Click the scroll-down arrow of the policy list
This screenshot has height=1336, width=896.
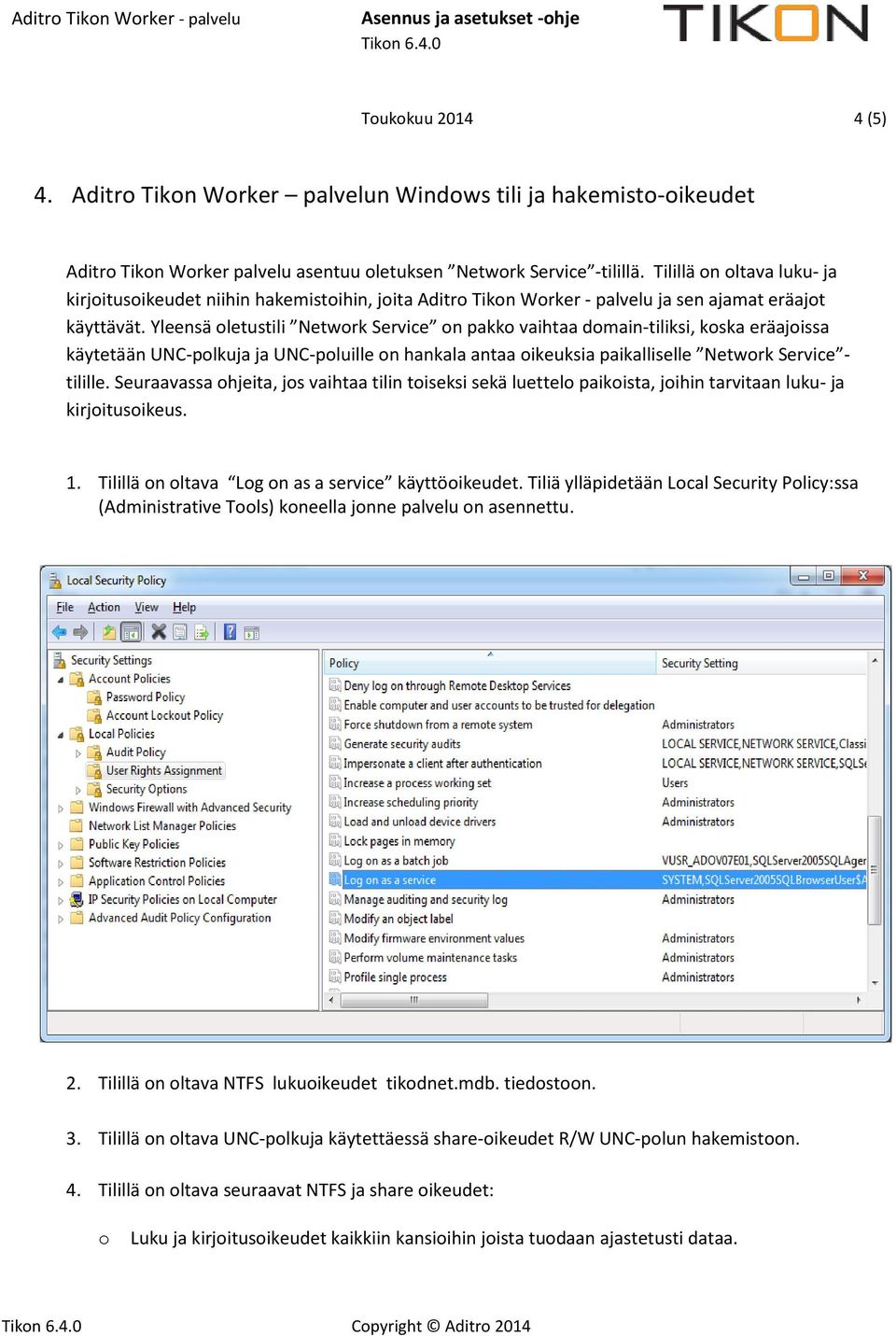875,983
